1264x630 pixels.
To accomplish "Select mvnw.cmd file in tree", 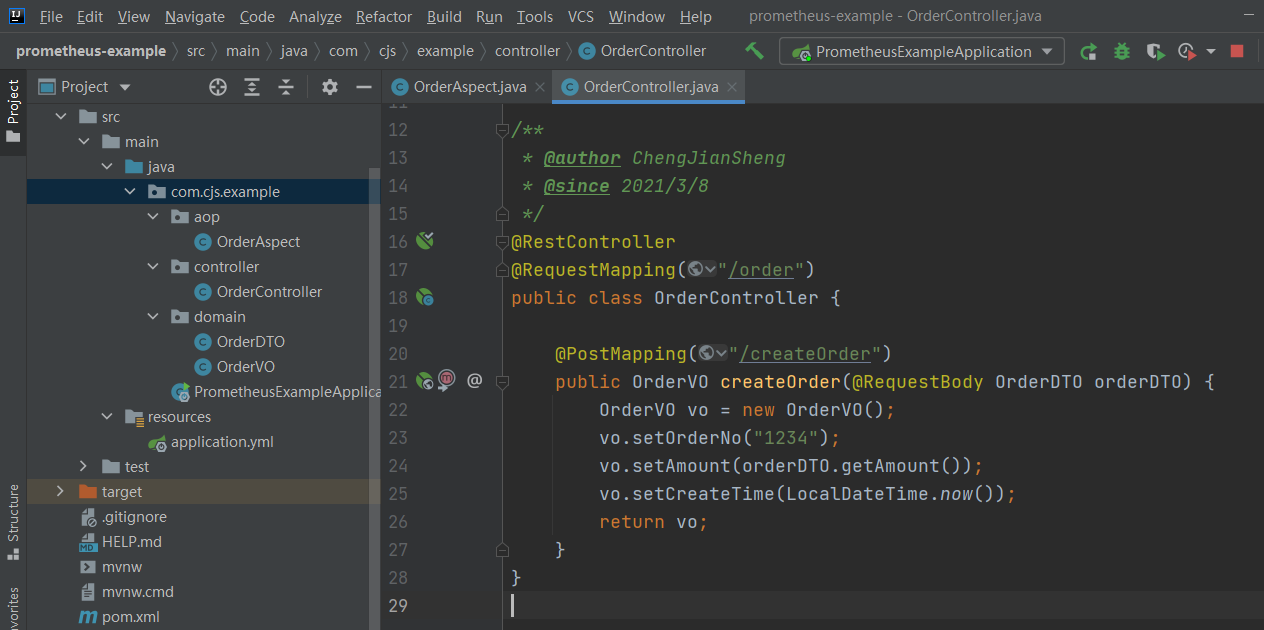I will (x=137, y=592).
